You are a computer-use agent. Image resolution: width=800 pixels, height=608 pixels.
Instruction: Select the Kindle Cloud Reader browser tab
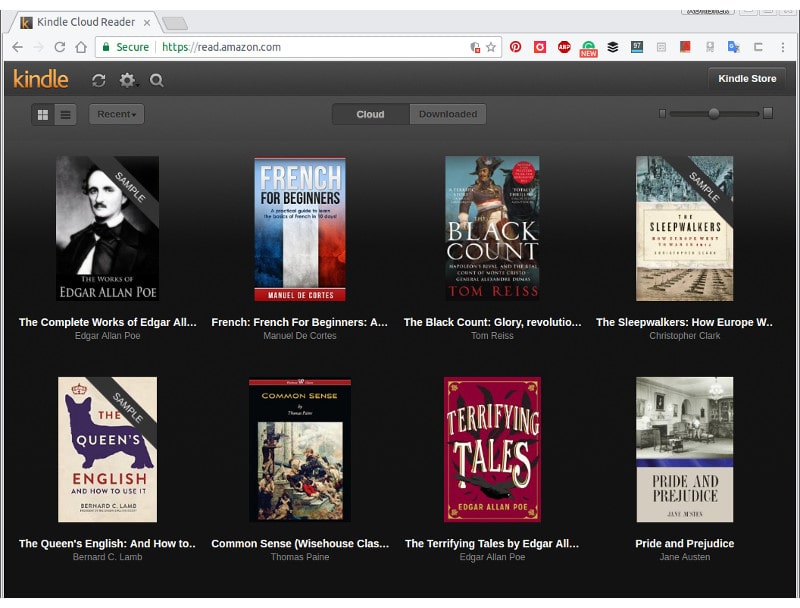point(85,22)
